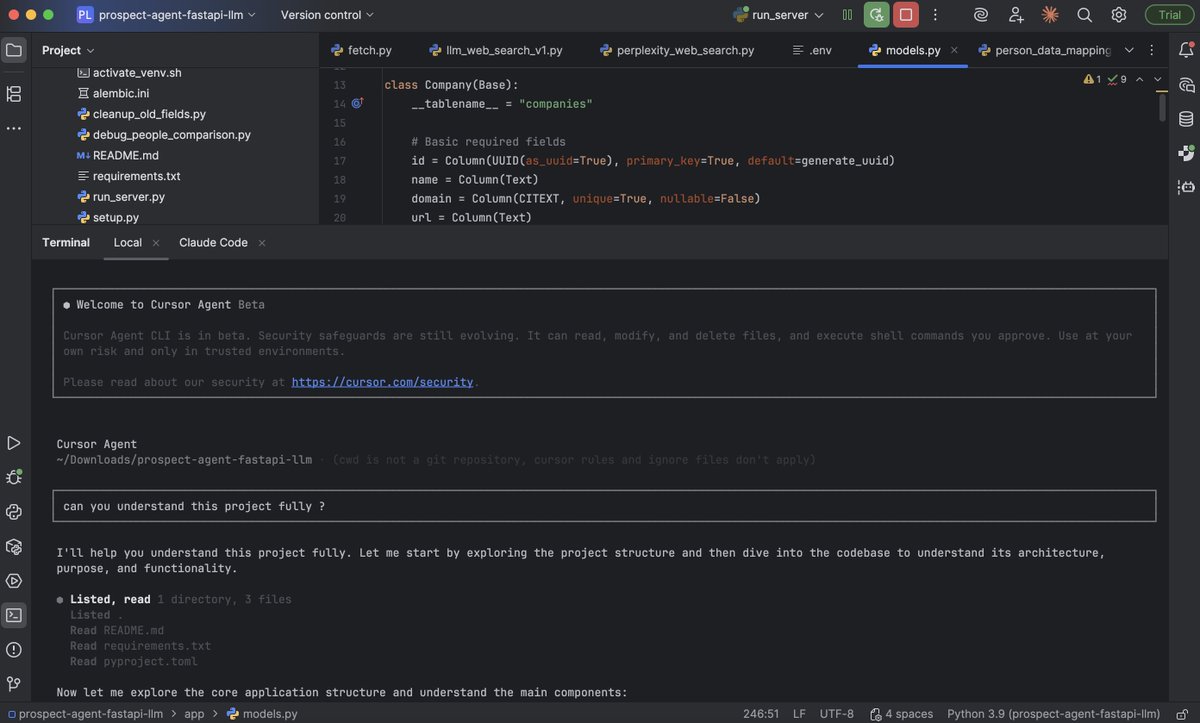Click the Trial license button
The width and height of the screenshot is (1200, 723).
tap(1169, 15)
